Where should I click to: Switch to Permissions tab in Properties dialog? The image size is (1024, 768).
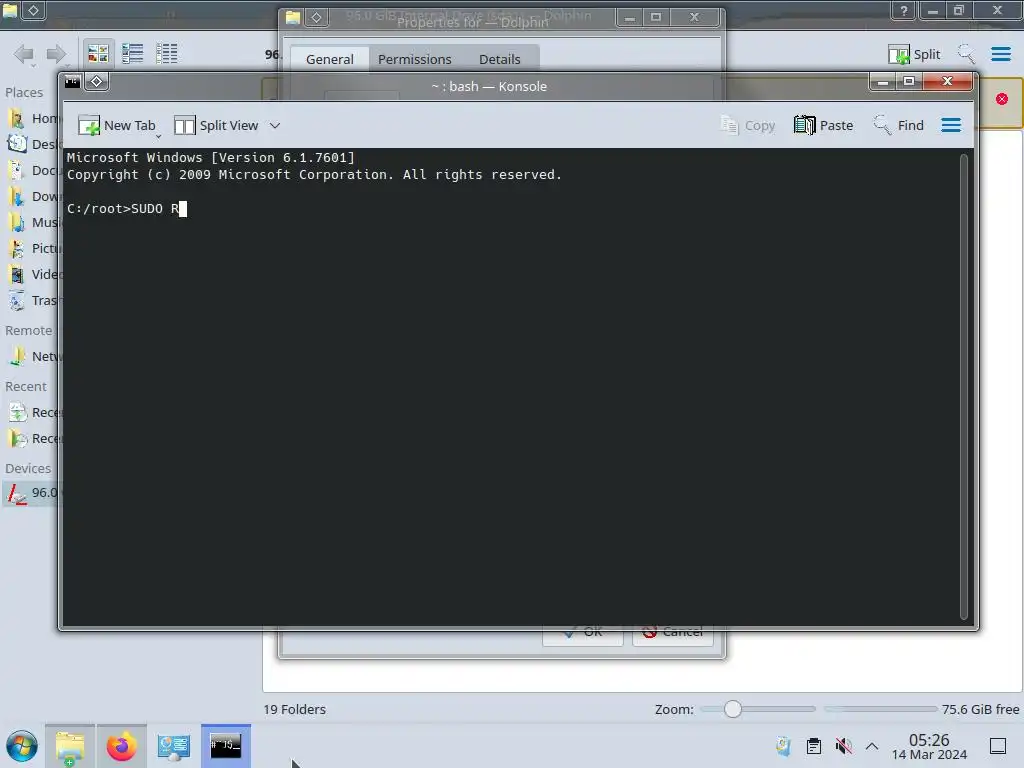click(415, 59)
